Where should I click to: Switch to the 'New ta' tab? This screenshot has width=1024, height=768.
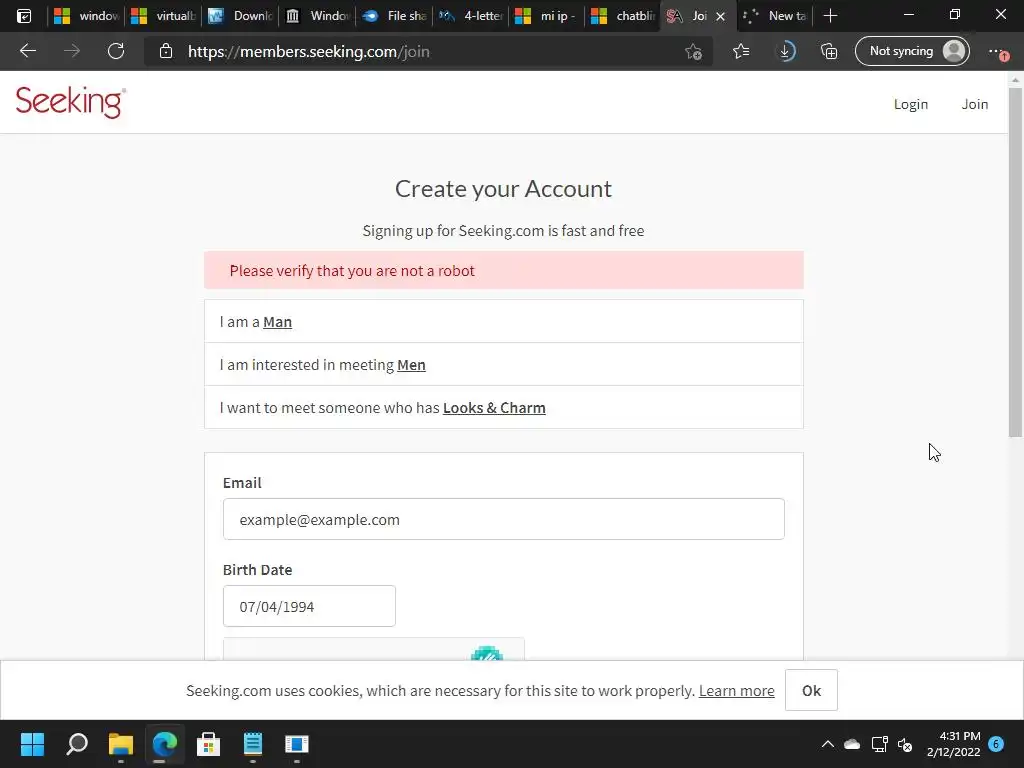775,16
